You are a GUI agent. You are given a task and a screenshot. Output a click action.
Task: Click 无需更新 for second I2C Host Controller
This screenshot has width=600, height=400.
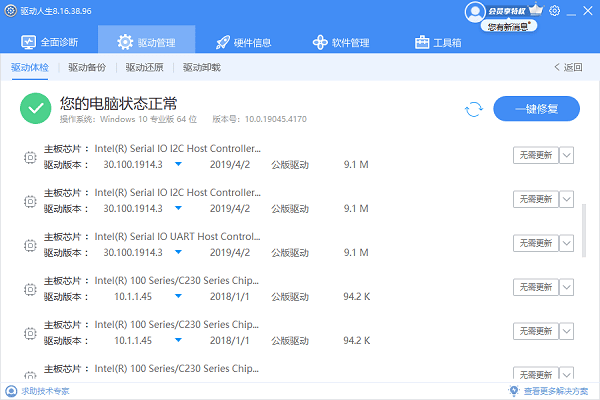(536, 199)
